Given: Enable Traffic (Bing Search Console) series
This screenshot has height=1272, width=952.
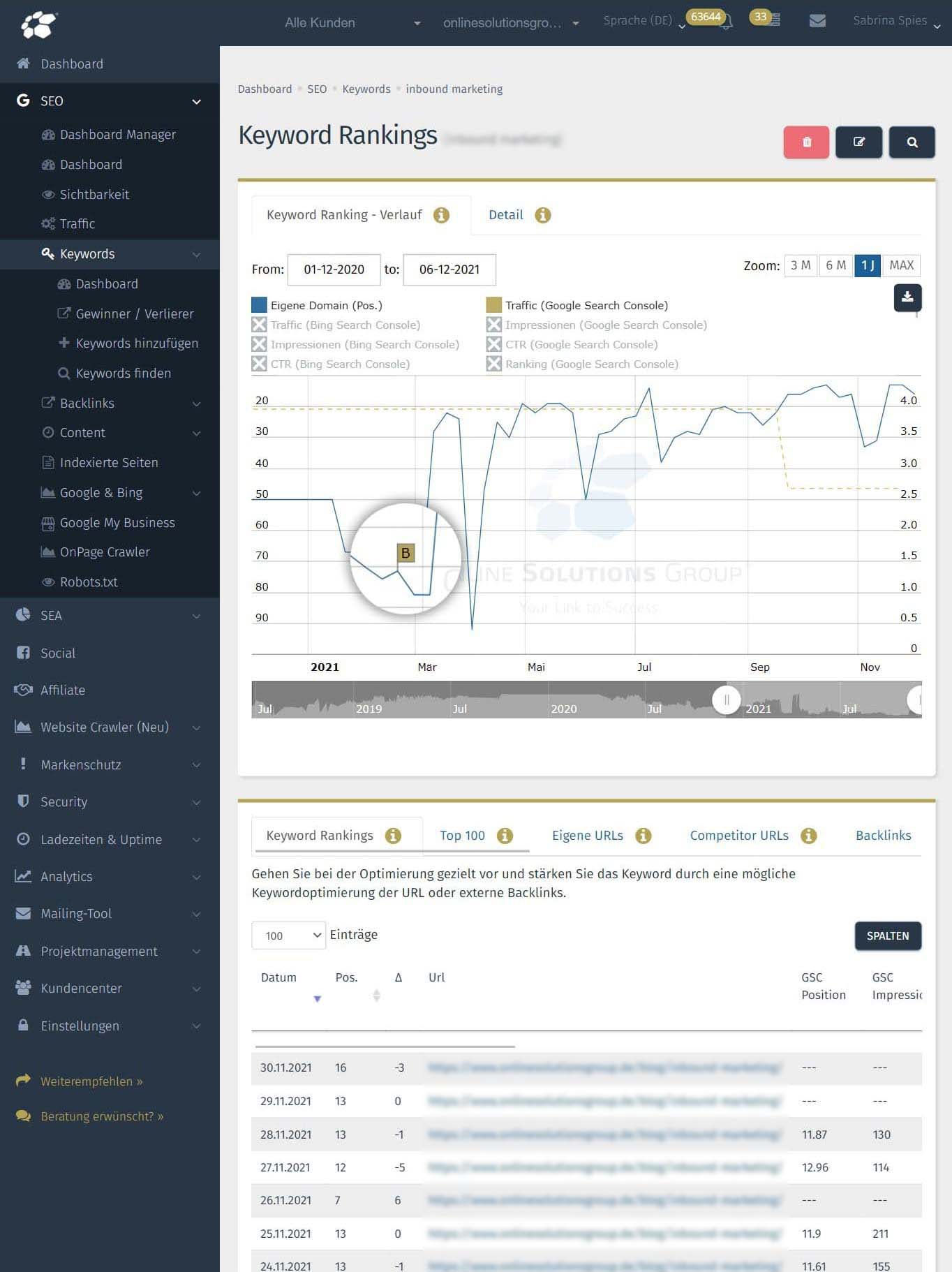Looking at the screenshot, I should [336, 325].
